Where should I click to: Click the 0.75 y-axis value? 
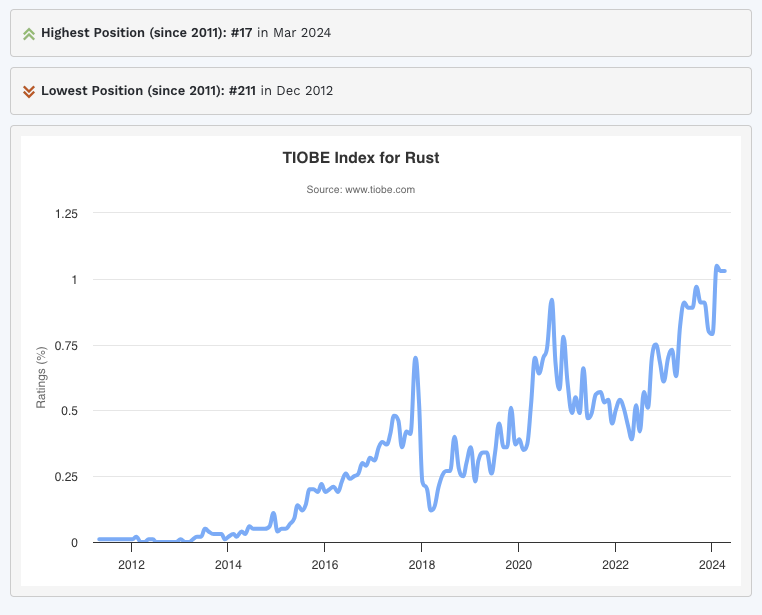tap(66, 346)
